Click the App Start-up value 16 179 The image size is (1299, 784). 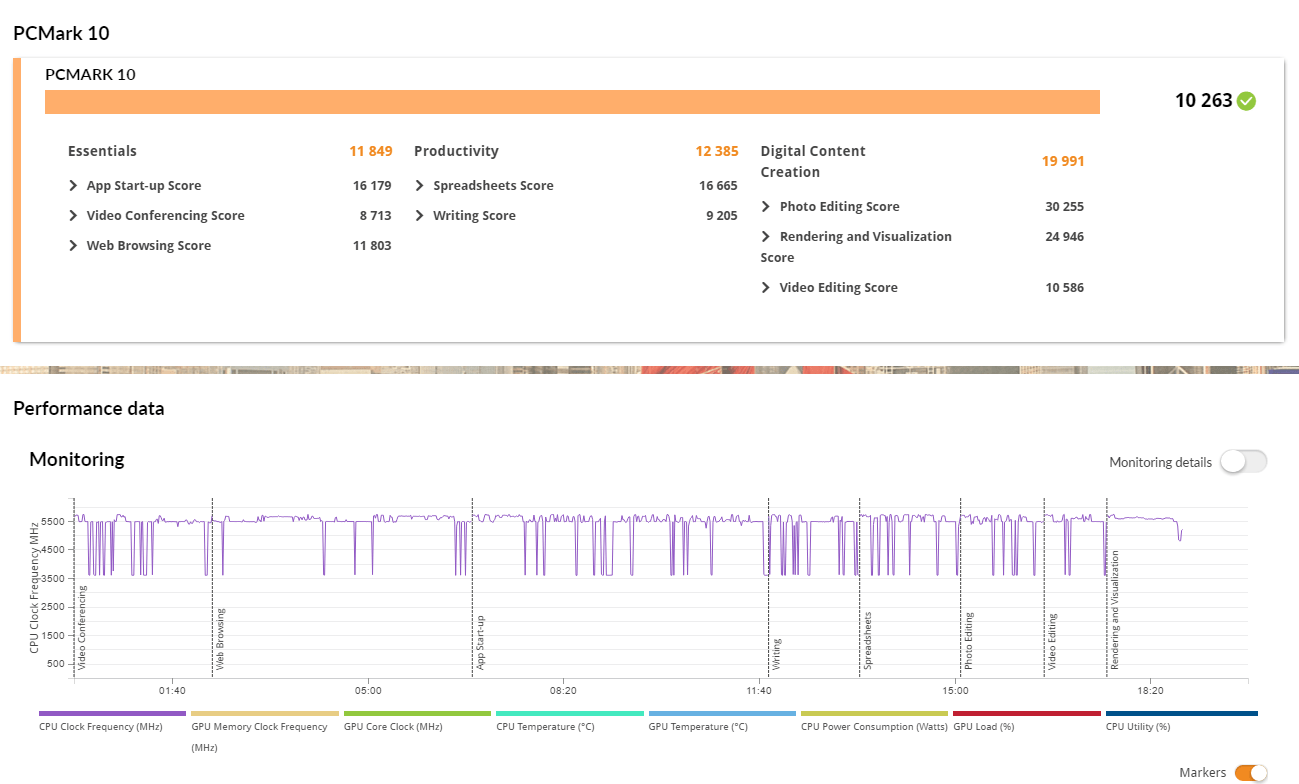pyautogui.click(x=372, y=186)
